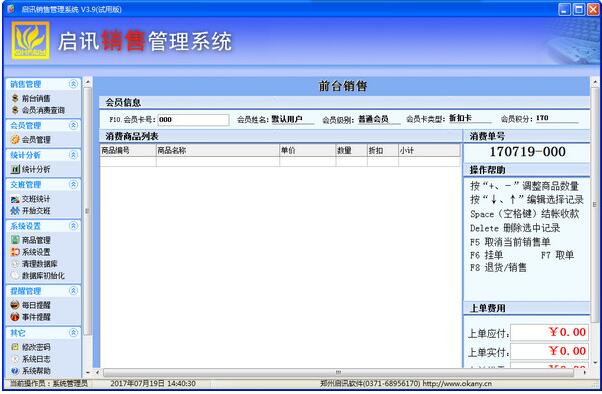
Task: Click the 当前操作员 status bar entry
Action: coord(49,383)
